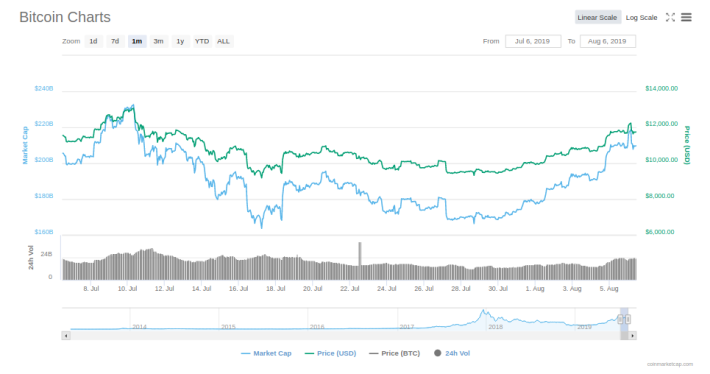The height and width of the screenshot is (374, 710).
Task: Click the 10. Jul date axis label
Action: pos(127,288)
